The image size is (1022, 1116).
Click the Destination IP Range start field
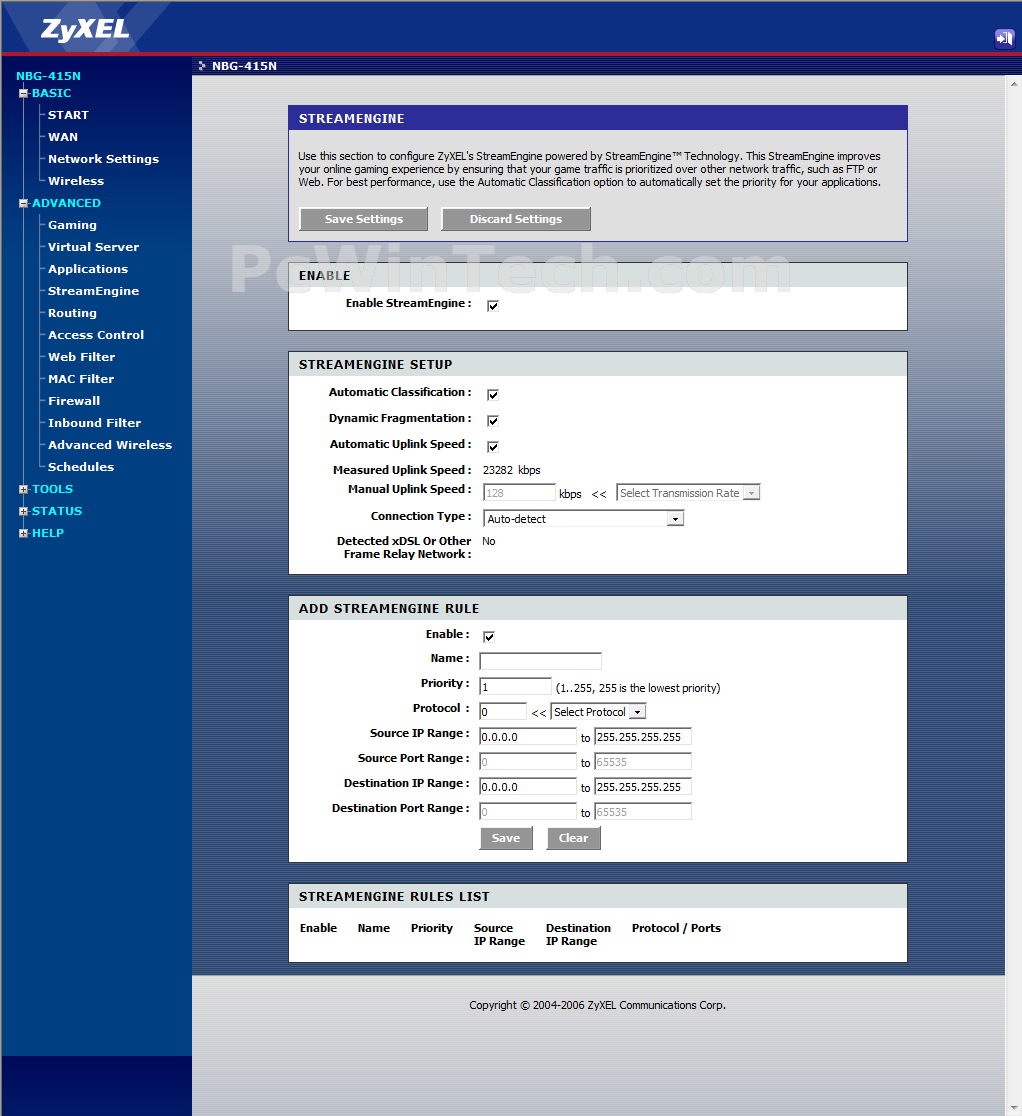tap(527, 786)
